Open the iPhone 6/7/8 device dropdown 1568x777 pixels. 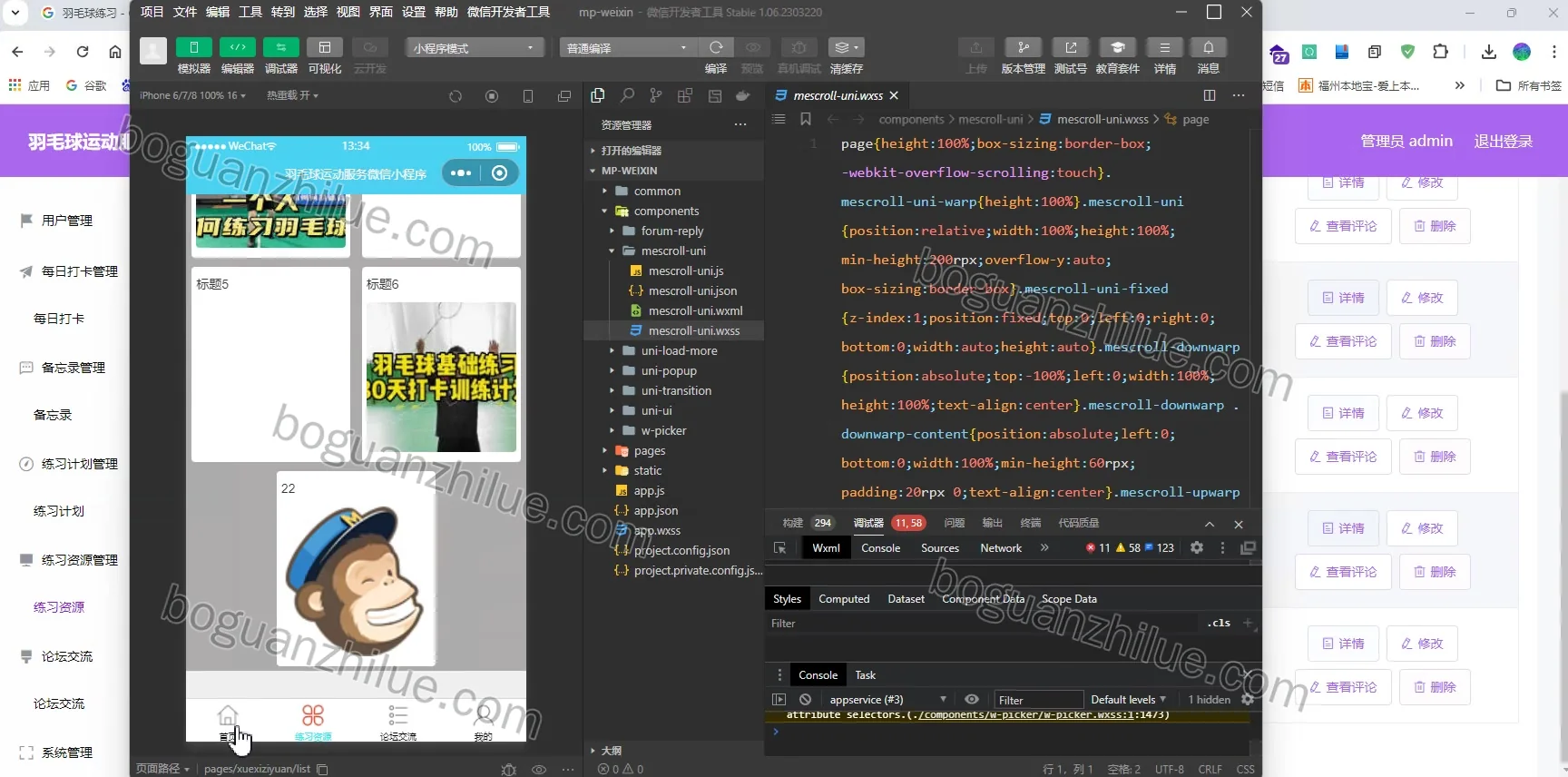pos(192,95)
